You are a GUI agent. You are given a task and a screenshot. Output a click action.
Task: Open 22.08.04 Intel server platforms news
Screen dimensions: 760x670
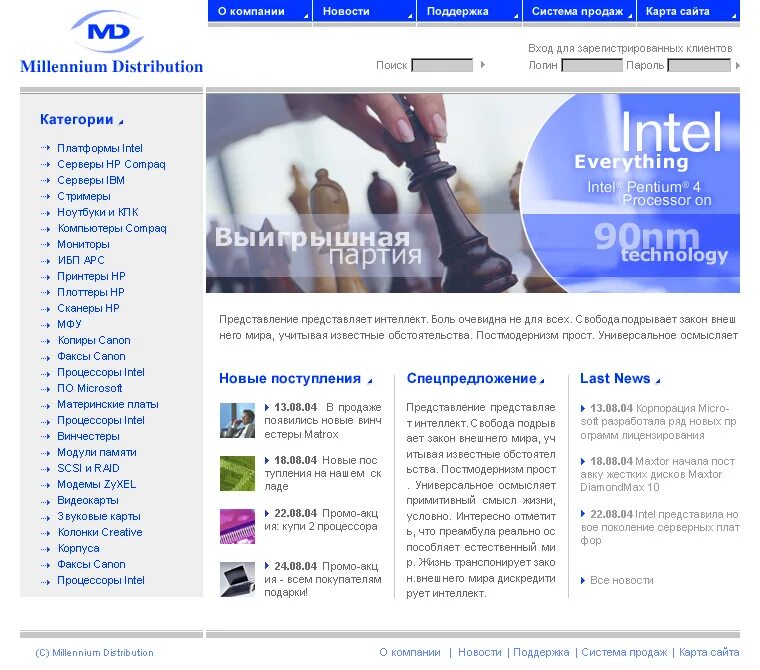tap(660, 527)
